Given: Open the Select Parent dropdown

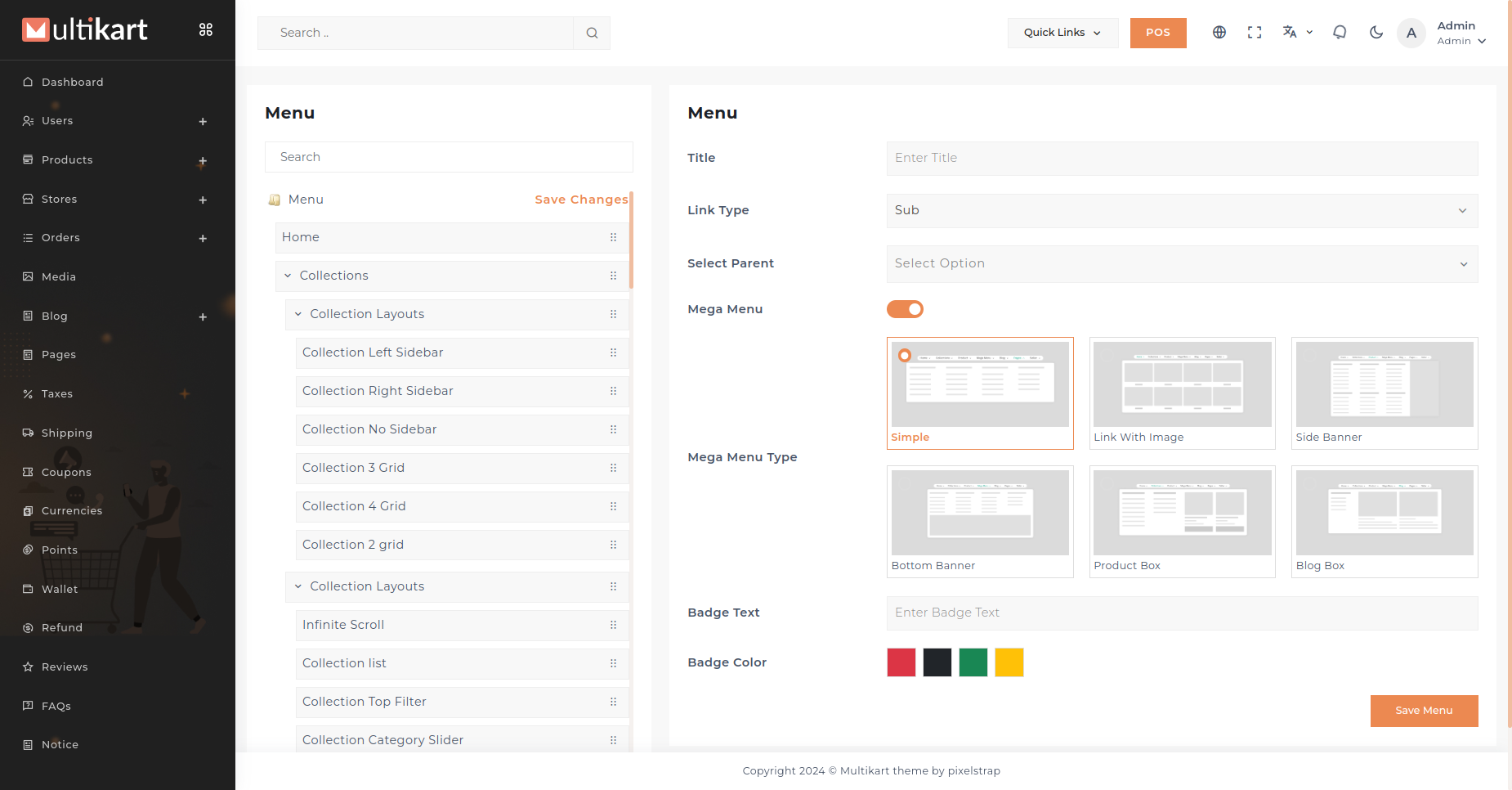Looking at the screenshot, I should click(x=1182, y=263).
